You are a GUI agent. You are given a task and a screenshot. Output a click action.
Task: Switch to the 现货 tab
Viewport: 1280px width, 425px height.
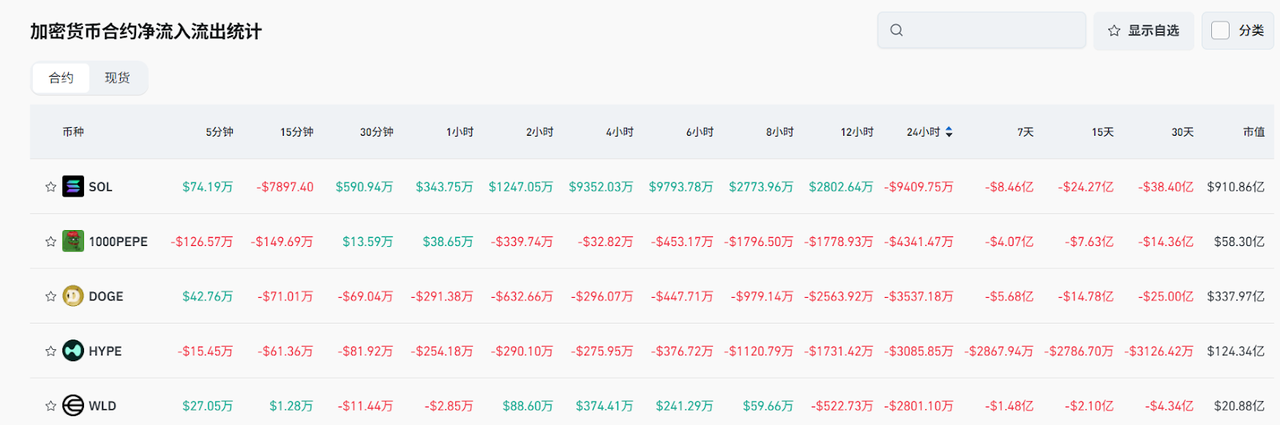click(117, 78)
